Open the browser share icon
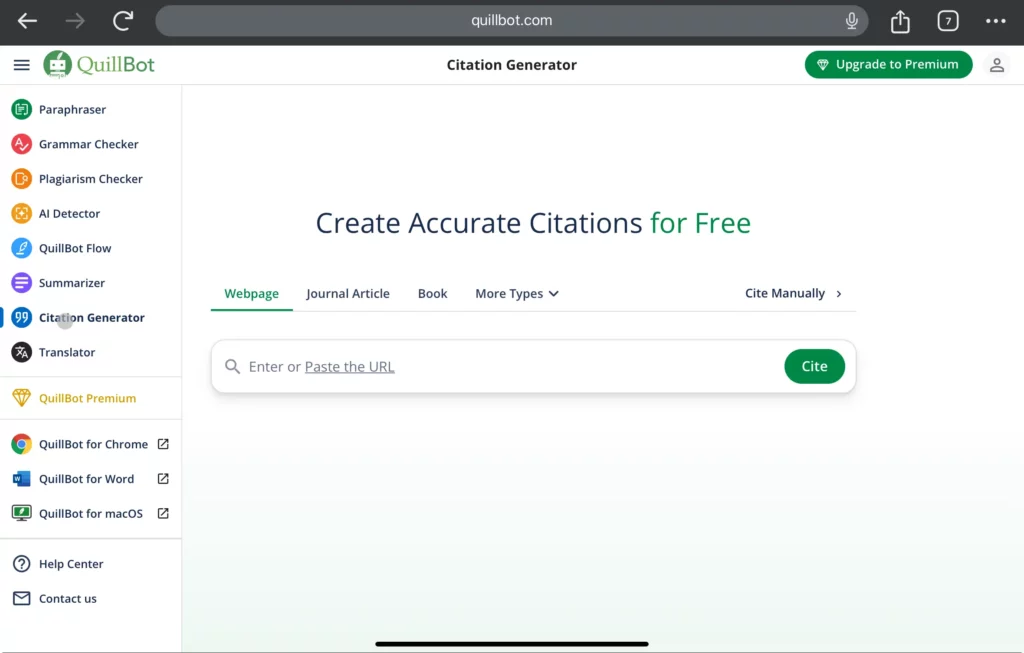Screen dimensions: 1024x653 900,21
